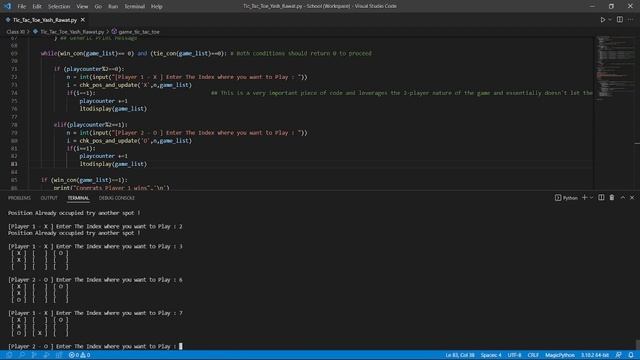Click Ln 83, Col 38 status item
This screenshot has width=640, height=360.
coord(460,355)
